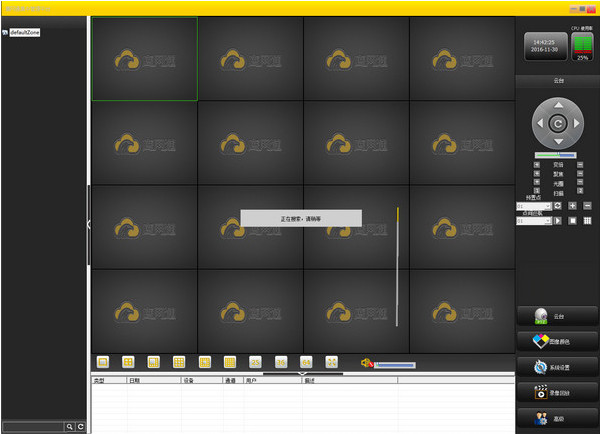Open 系统设置 system settings
The image size is (600, 434).
coord(558,366)
